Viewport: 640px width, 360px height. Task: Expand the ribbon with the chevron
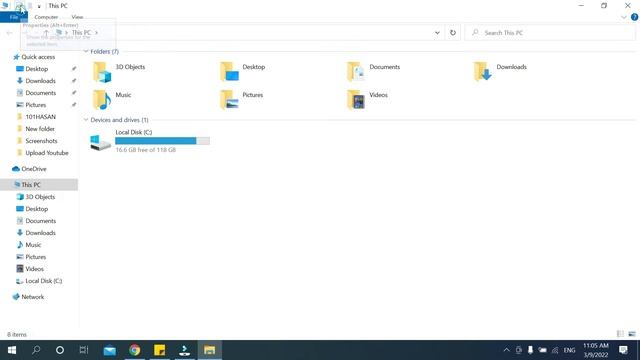coord(623,17)
